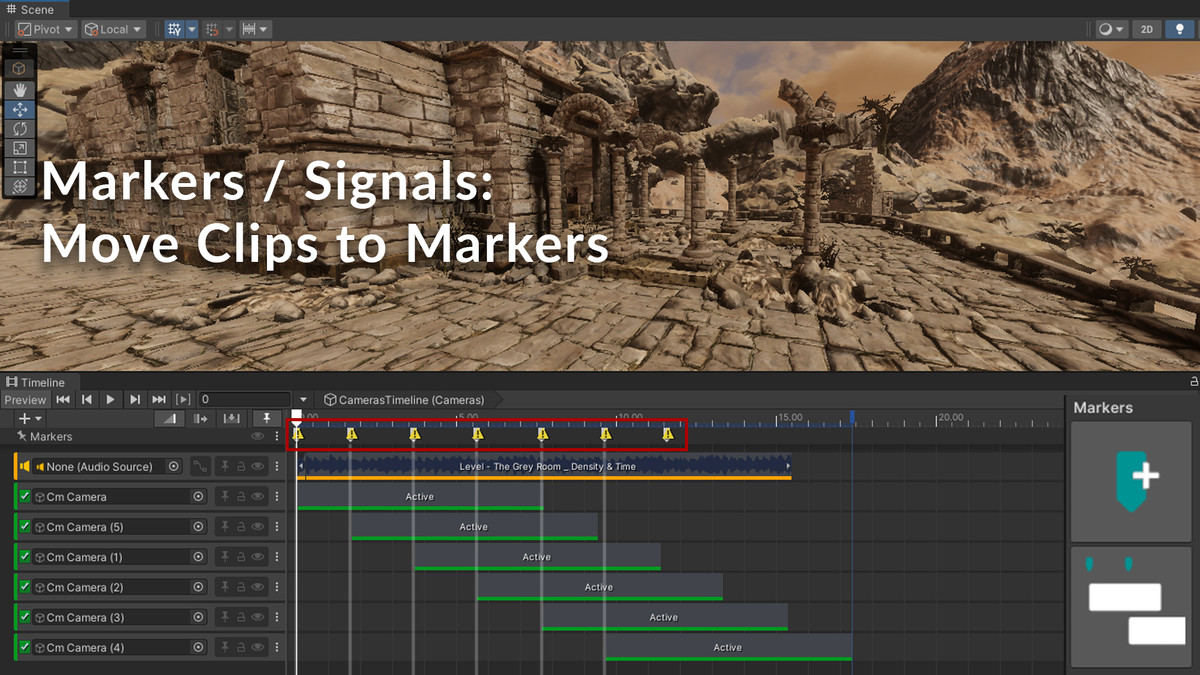Enable the Ripple edit mode icon
1200x675 pixels.
(x=201, y=418)
